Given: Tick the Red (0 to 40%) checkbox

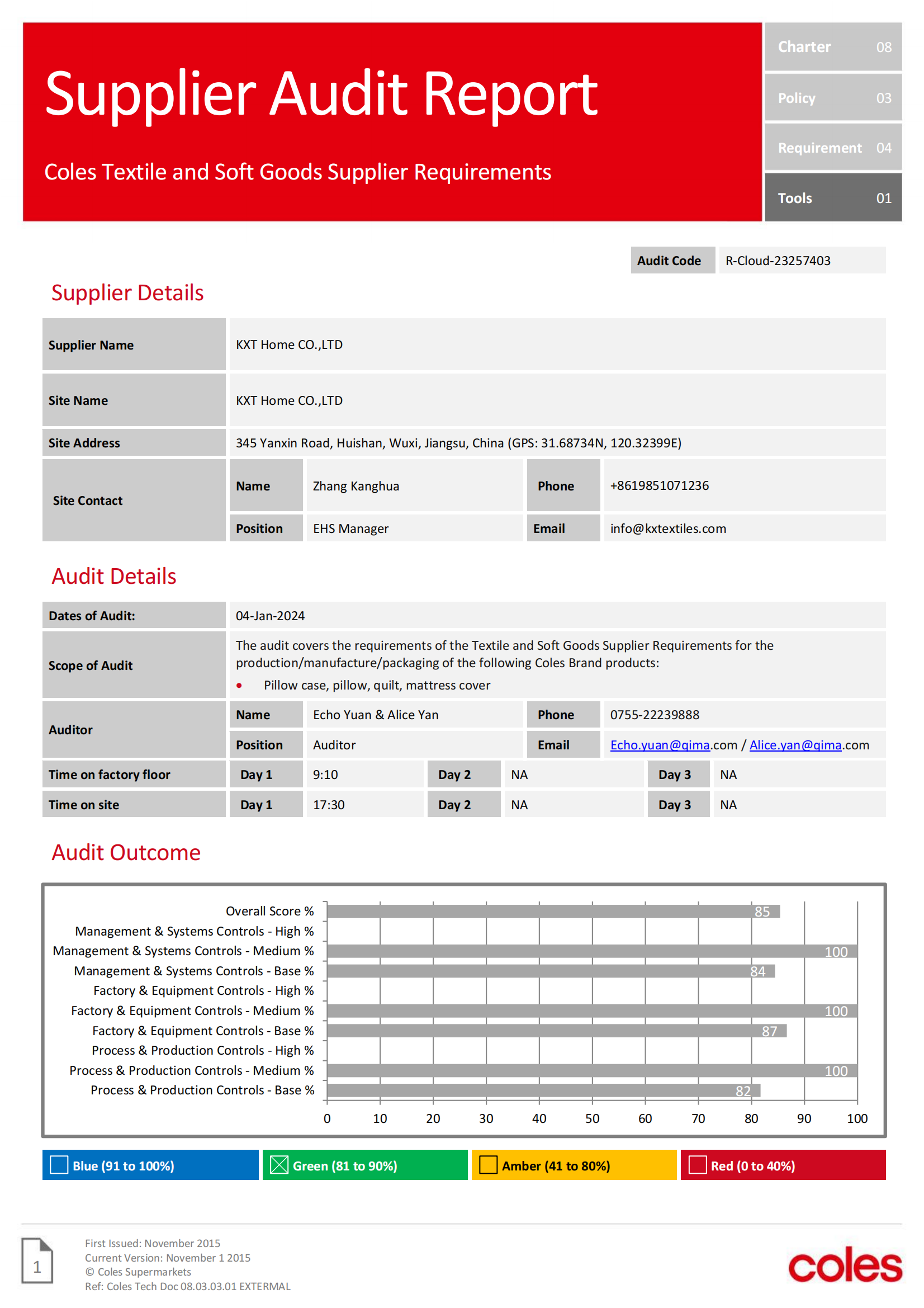Looking at the screenshot, I should pos(698,1165).
